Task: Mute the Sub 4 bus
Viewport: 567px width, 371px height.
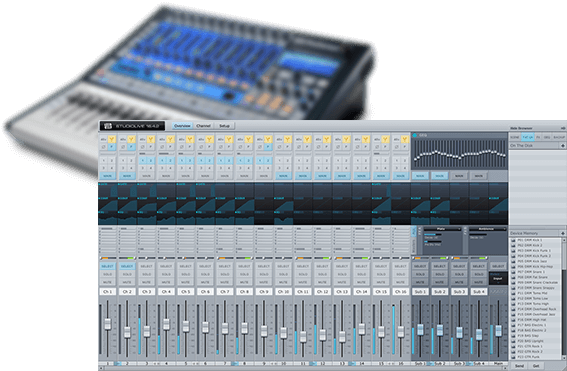Action: [478, 282]
